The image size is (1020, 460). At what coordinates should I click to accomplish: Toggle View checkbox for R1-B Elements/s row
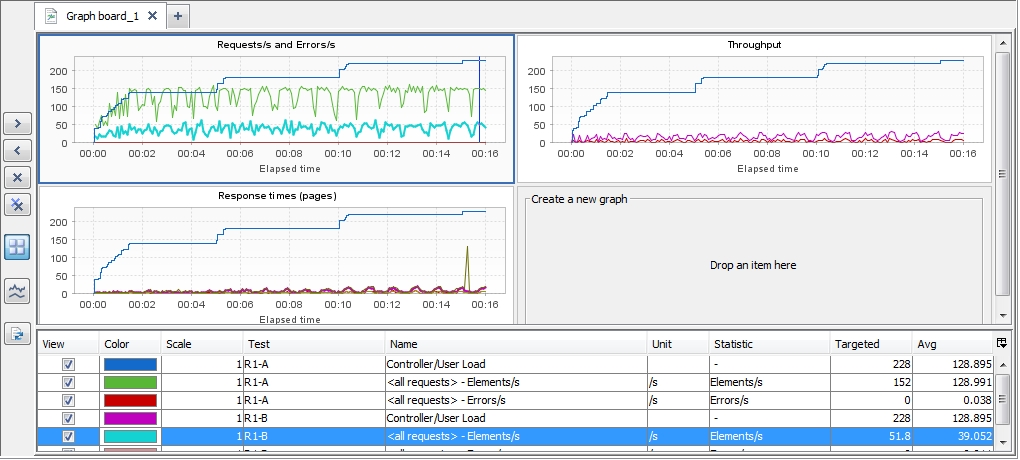(x=68, y=436)
